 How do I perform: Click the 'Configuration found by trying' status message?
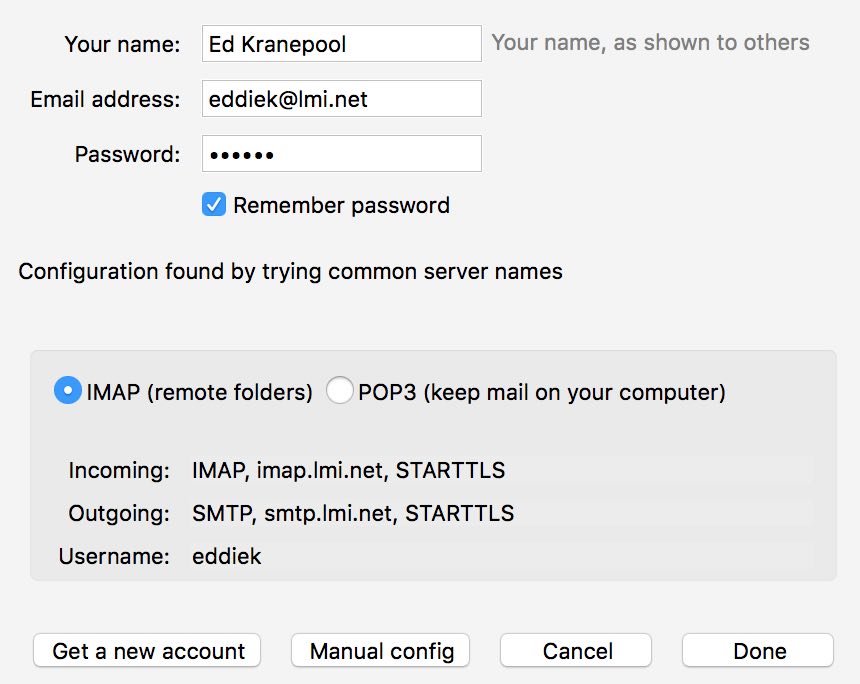point(291,272)
